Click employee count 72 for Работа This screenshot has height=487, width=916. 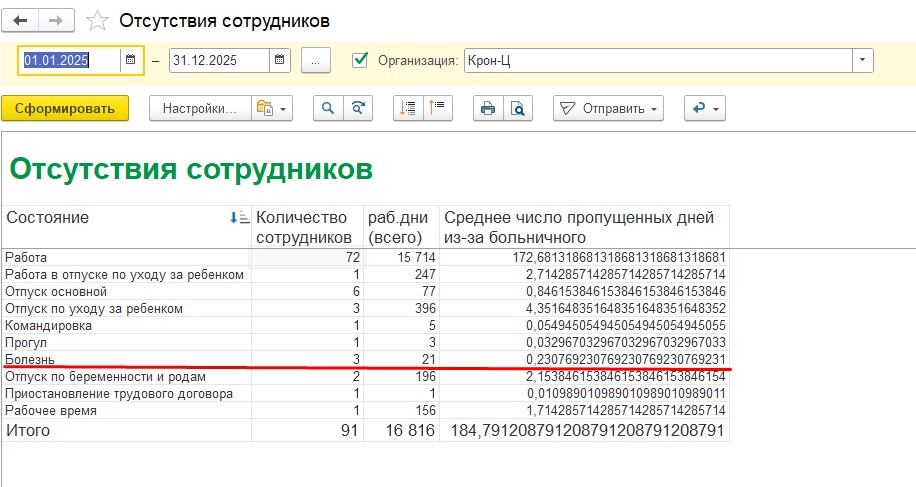pos(353,258)
